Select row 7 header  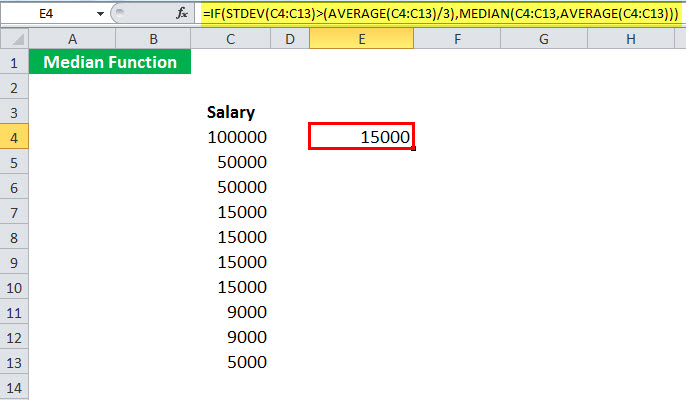[x=14, y=213]
